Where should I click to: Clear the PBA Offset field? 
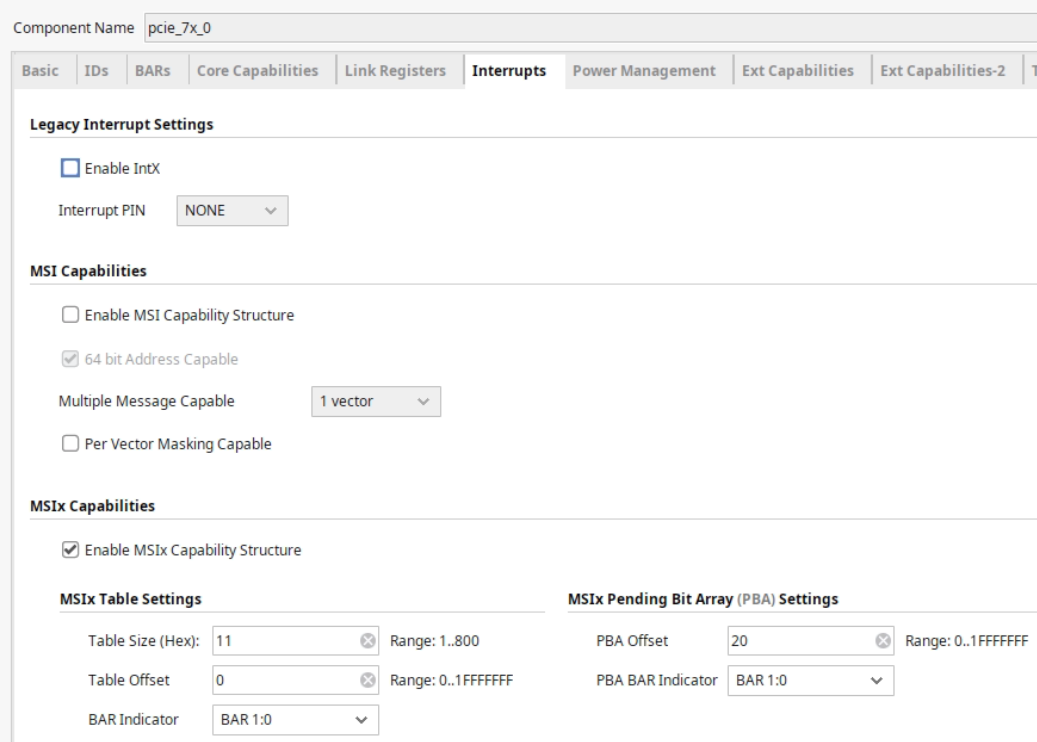[883, 641]
